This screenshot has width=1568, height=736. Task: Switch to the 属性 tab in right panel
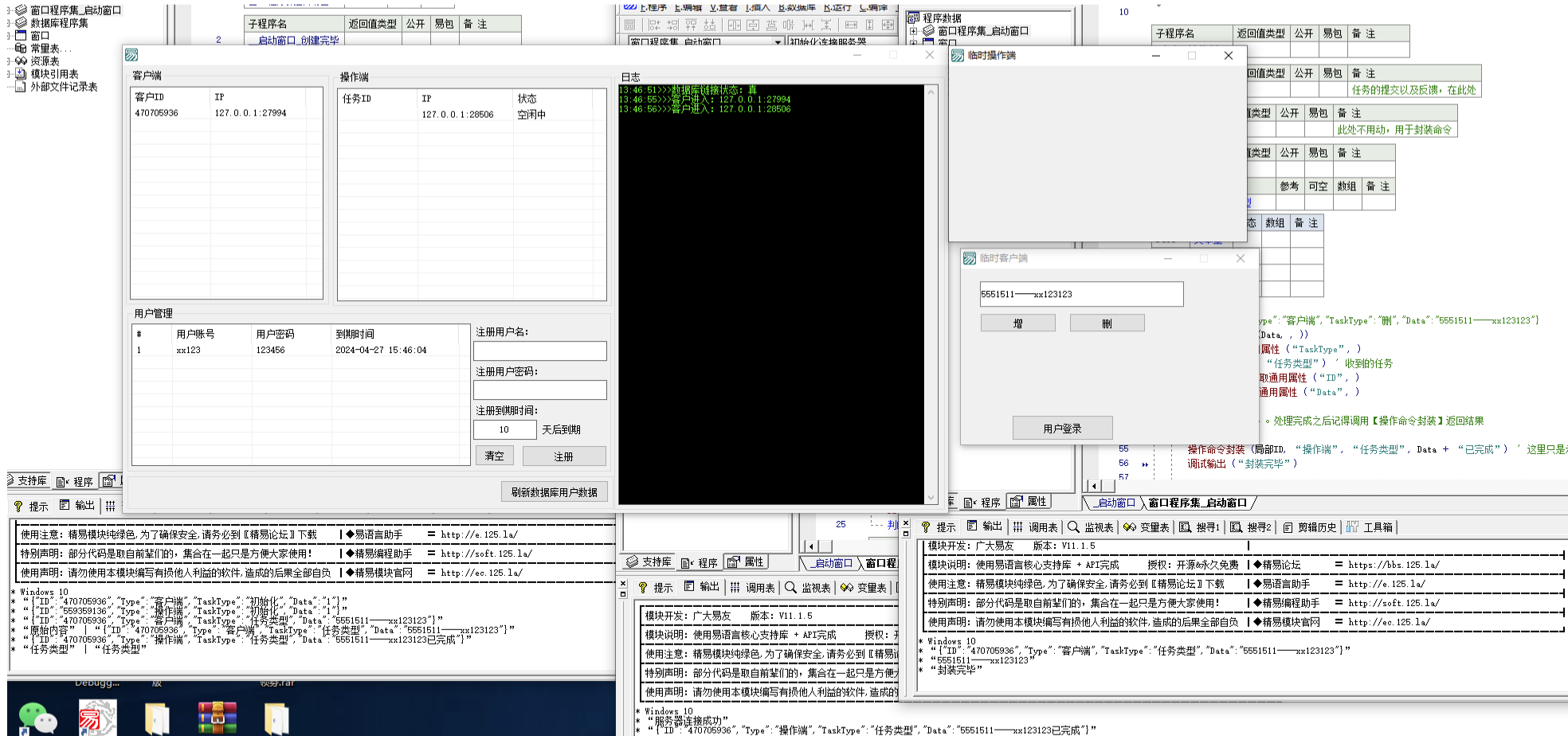coord(1029,502)
